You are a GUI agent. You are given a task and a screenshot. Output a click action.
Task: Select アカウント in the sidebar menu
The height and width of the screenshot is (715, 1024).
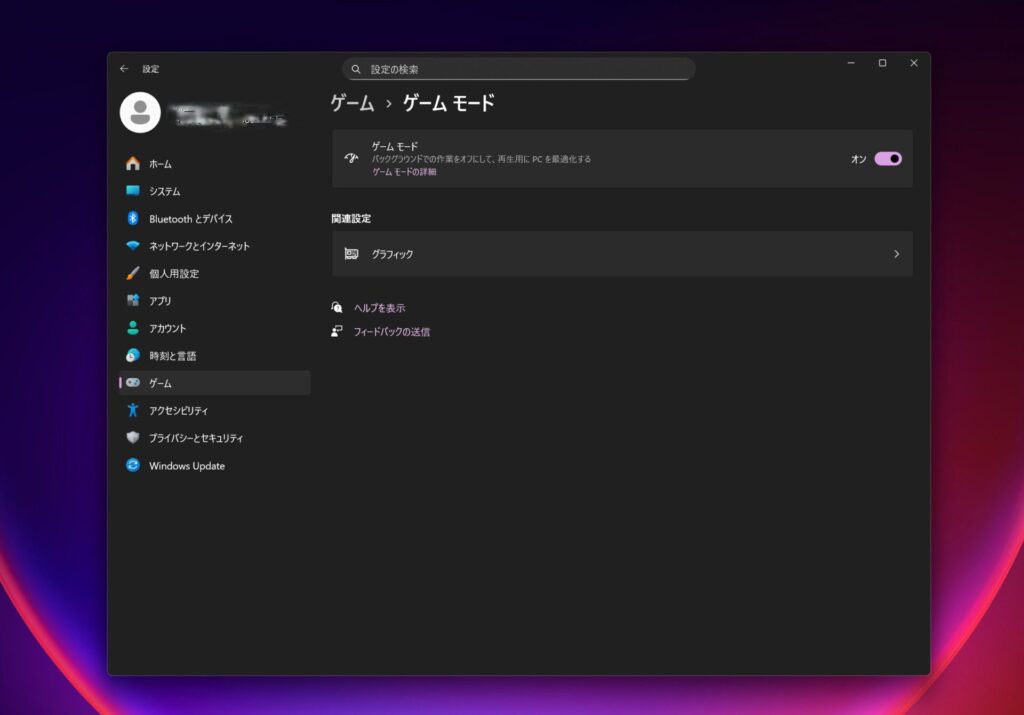[167, 329]
